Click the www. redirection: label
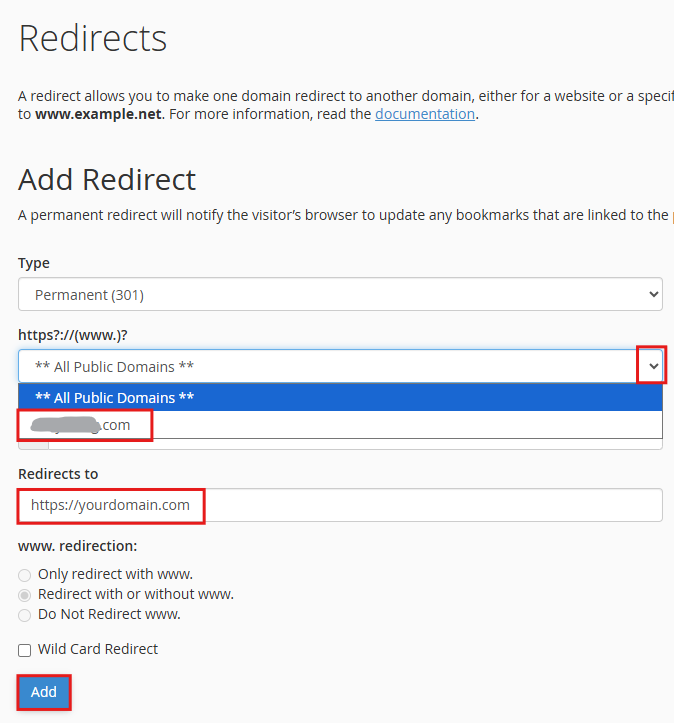 (77, 547)
